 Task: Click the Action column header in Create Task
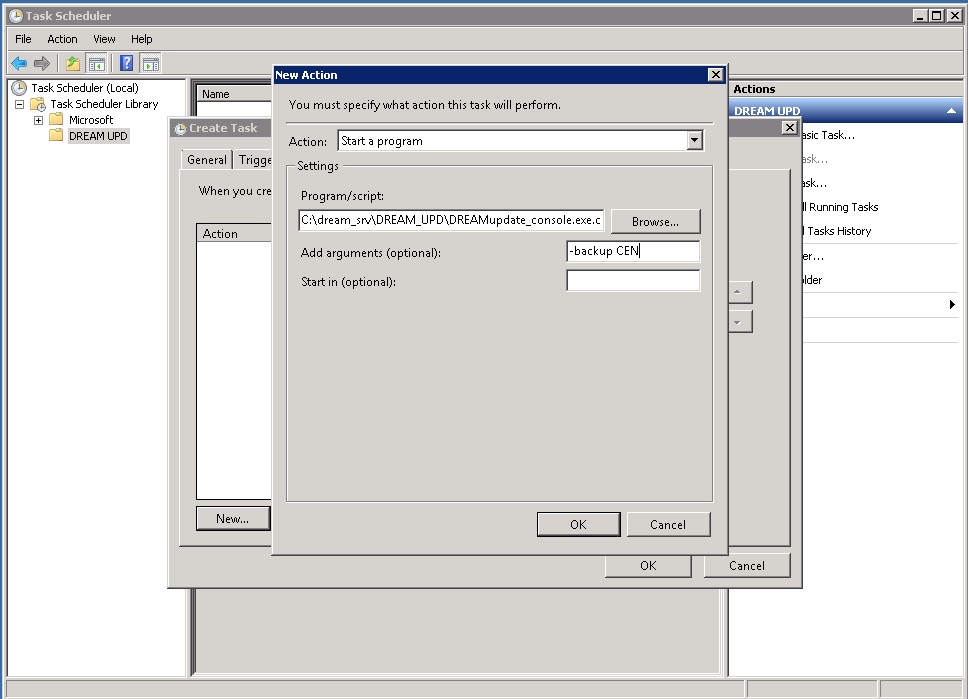point(235,233)
